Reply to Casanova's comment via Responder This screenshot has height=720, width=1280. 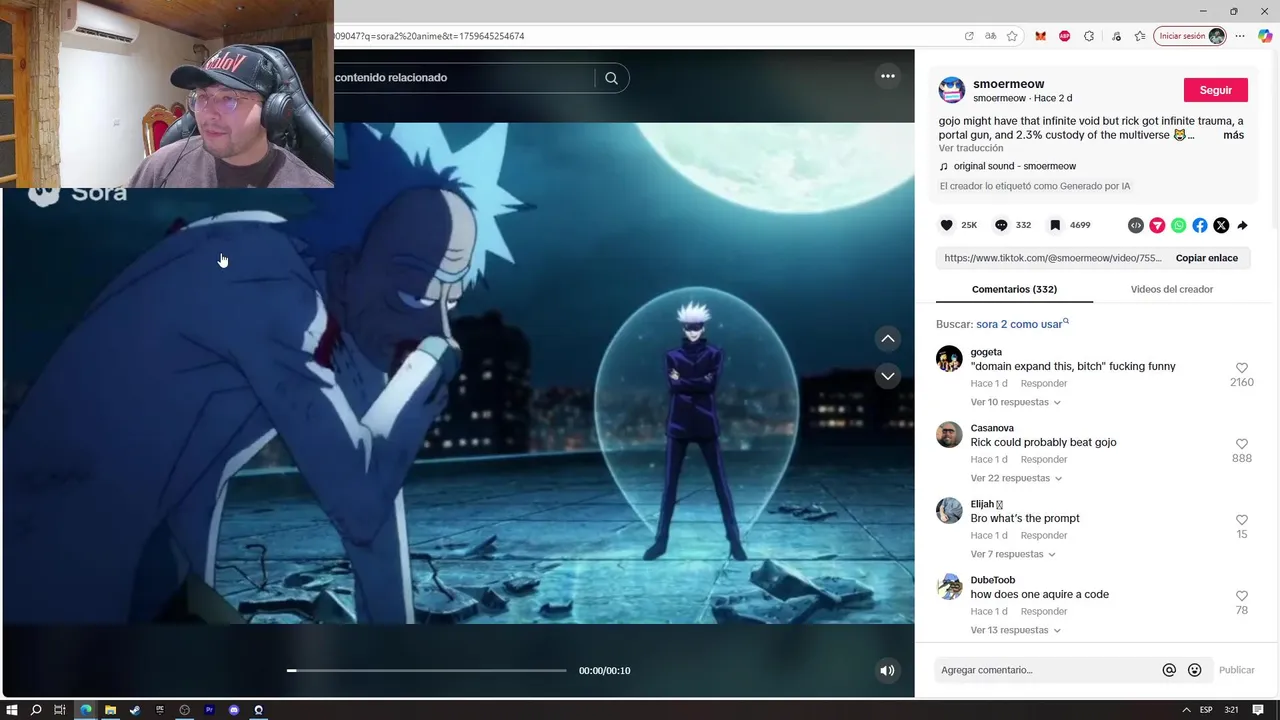1044,459
